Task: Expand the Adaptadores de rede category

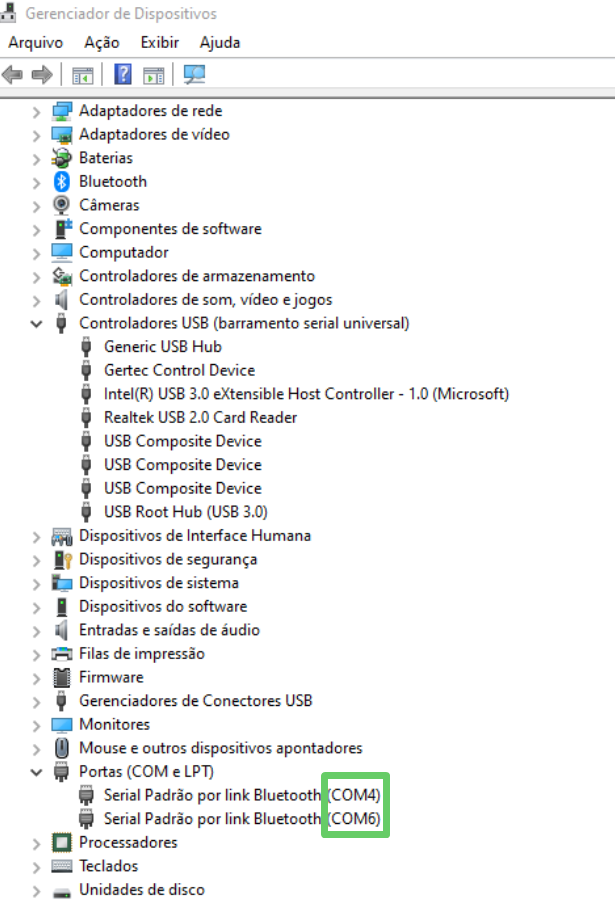Action: point(36,111)
